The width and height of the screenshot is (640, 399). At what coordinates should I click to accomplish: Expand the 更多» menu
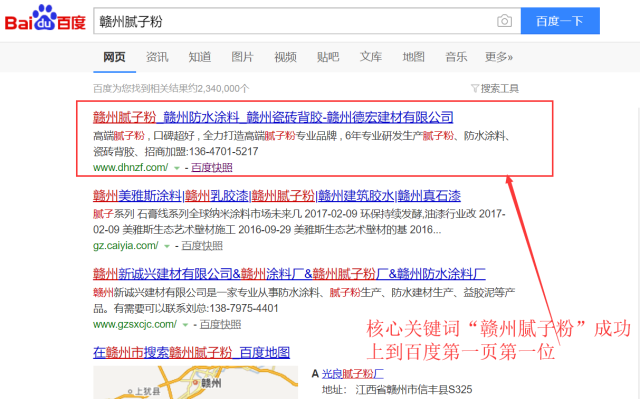(x=499, y=57)
